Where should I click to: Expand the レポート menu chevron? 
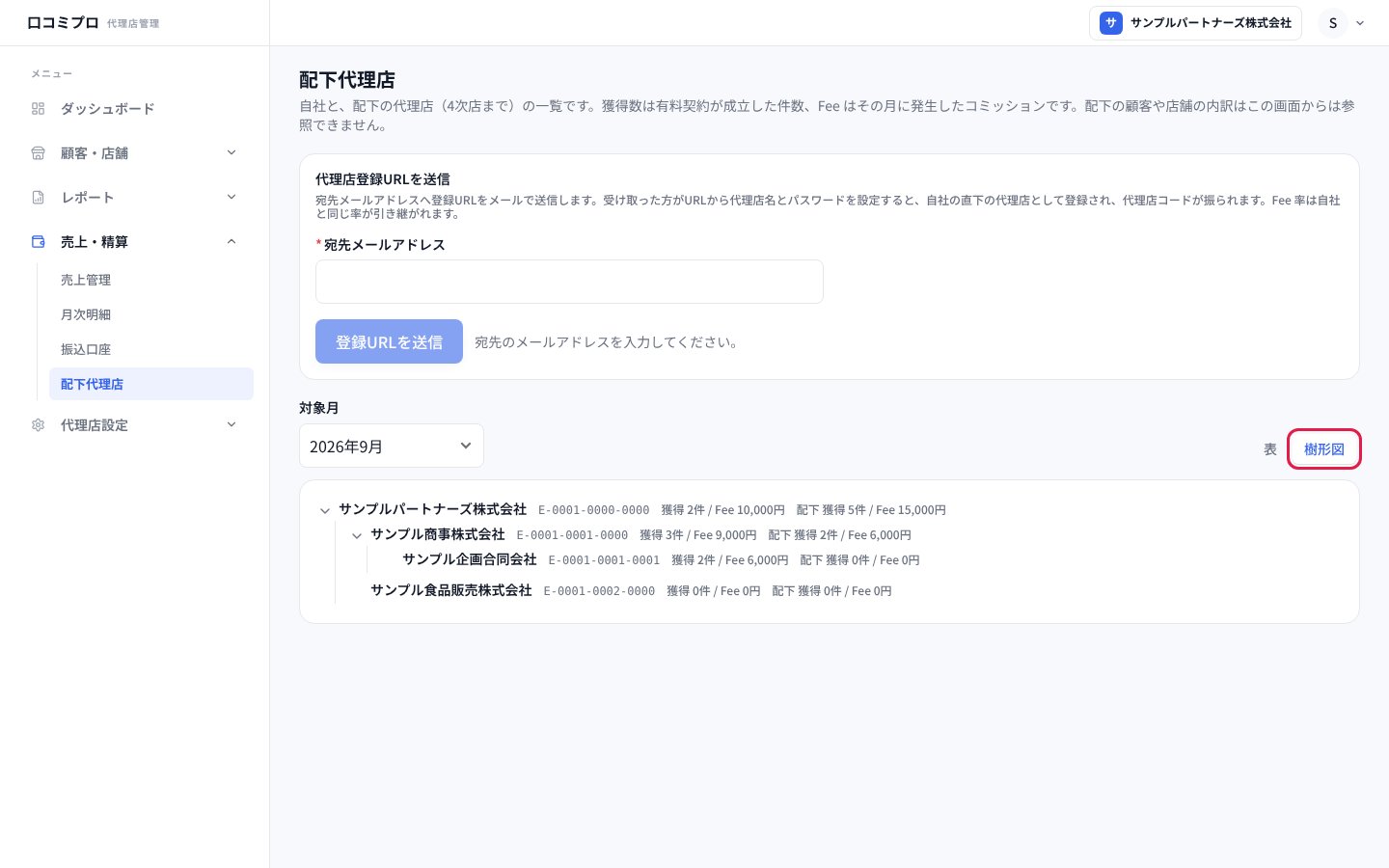[231, 198]
